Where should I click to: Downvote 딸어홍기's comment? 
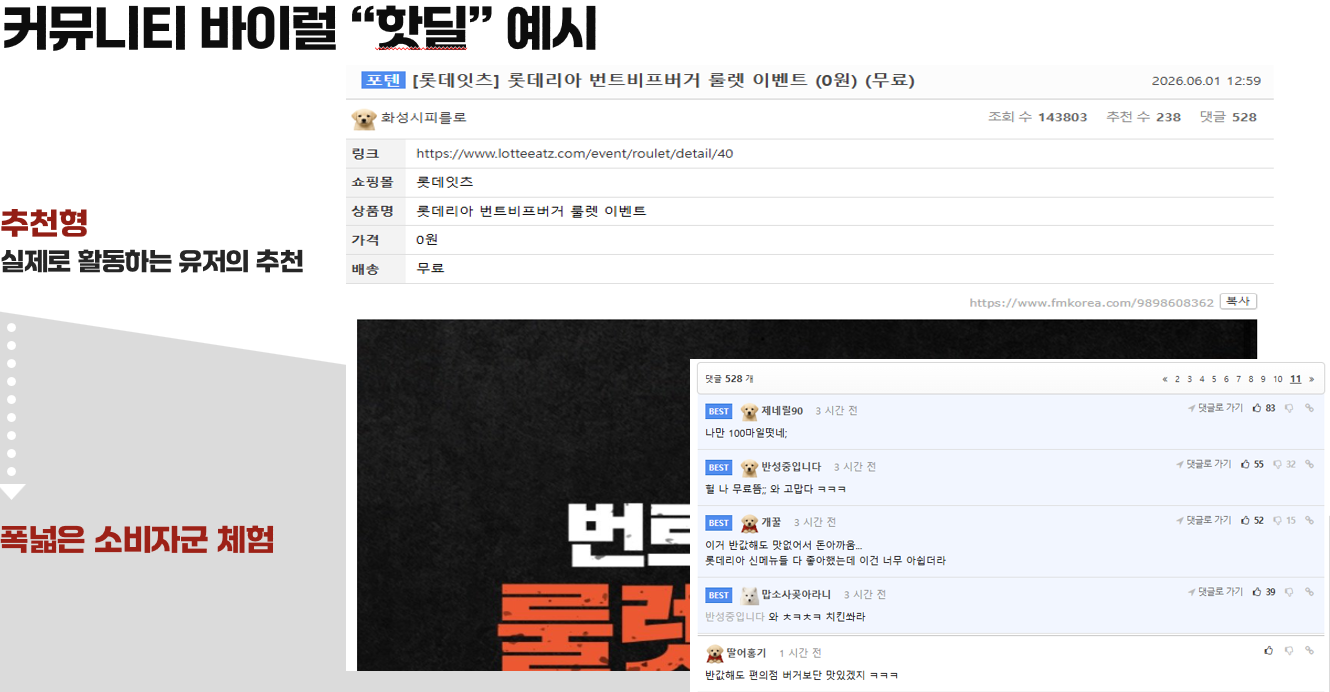pyautogui.click(x=1289, y=650)
